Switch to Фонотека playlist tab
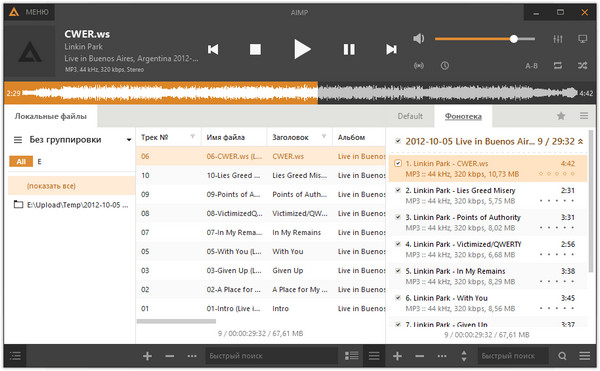600x371 pixels. point(463,116)
